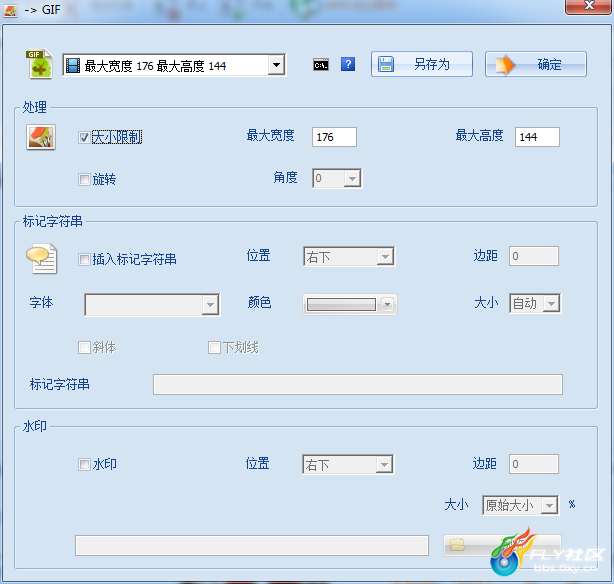The width and height of the screenshot is (614, 584).
Task: Enable 插入标记字符串 checkbox
Action: 84,259
